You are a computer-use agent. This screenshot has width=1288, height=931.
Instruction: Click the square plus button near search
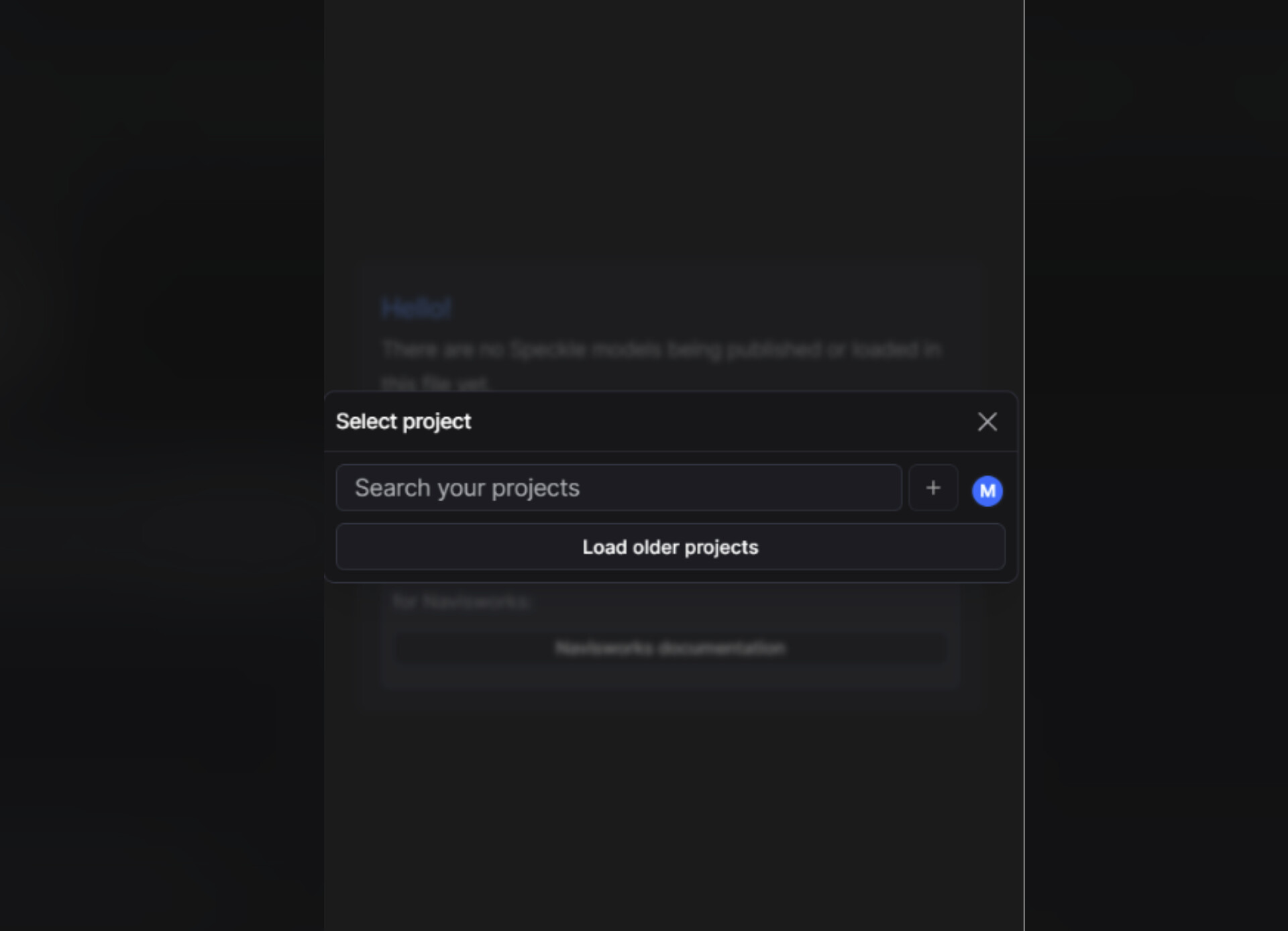[x=933, y=488]
